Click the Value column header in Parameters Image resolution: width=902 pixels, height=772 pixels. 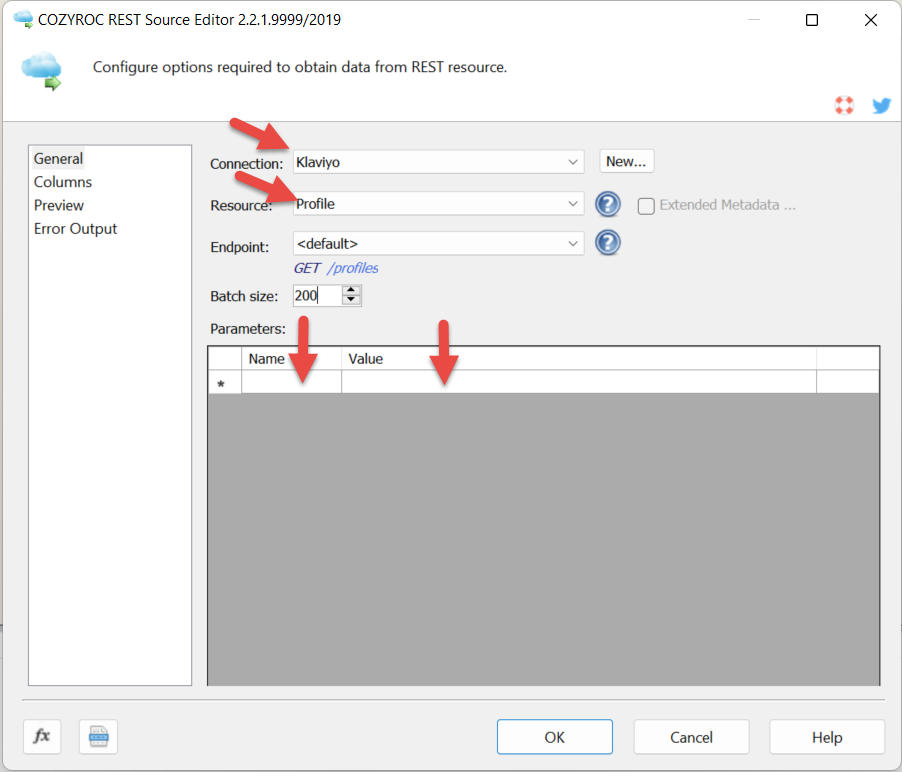click(579, 359)
